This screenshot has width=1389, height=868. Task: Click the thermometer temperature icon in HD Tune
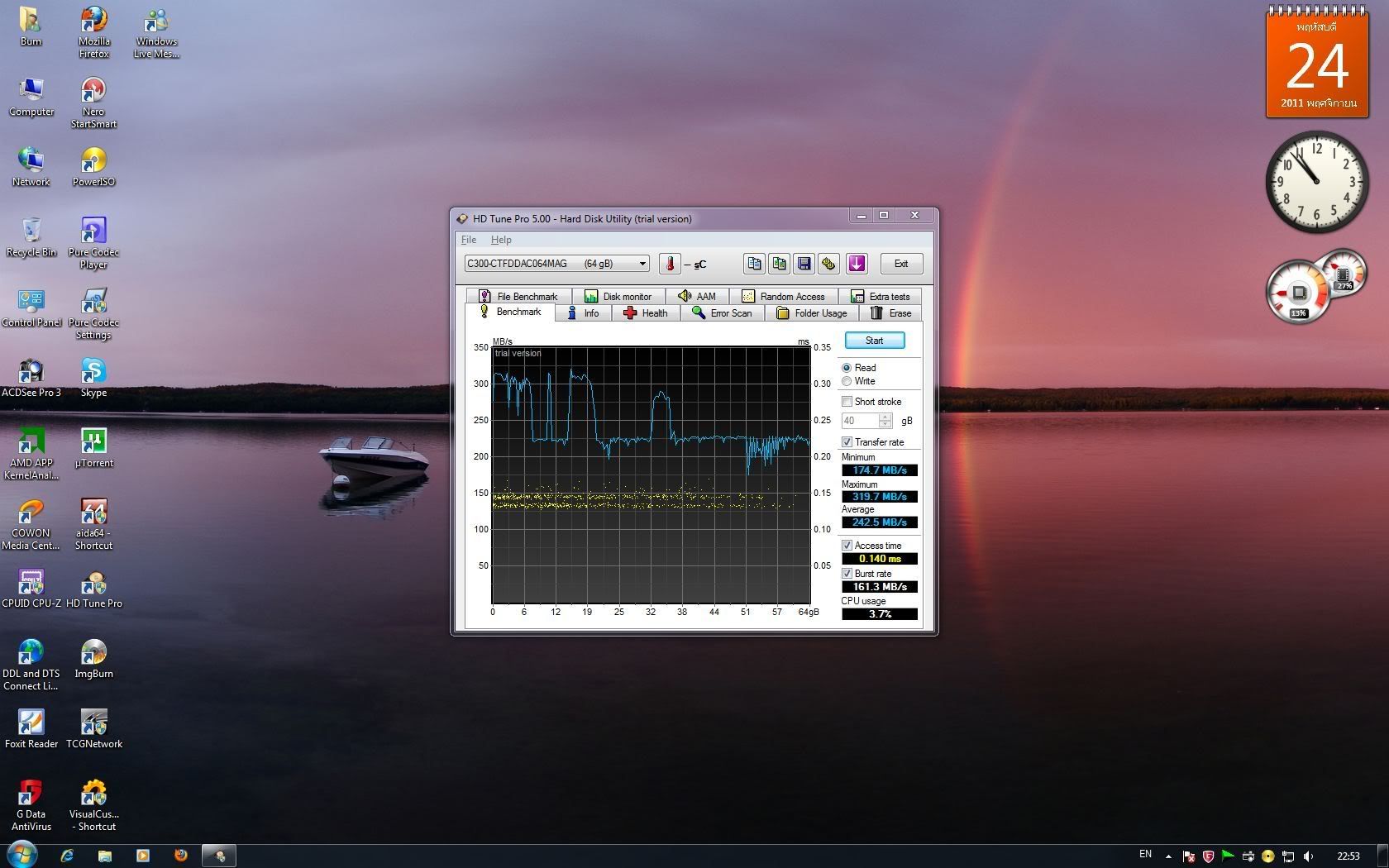[x=670, y=264]
